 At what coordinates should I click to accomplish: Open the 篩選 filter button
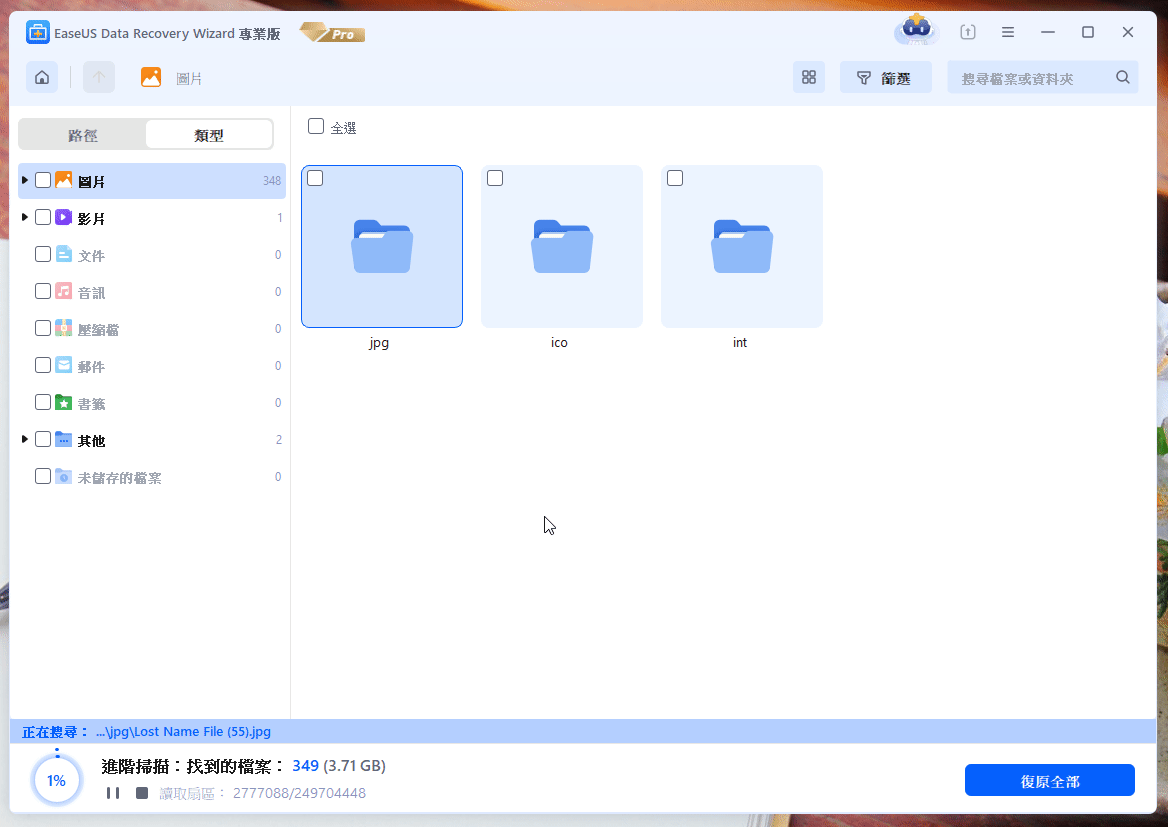(885, 77)
